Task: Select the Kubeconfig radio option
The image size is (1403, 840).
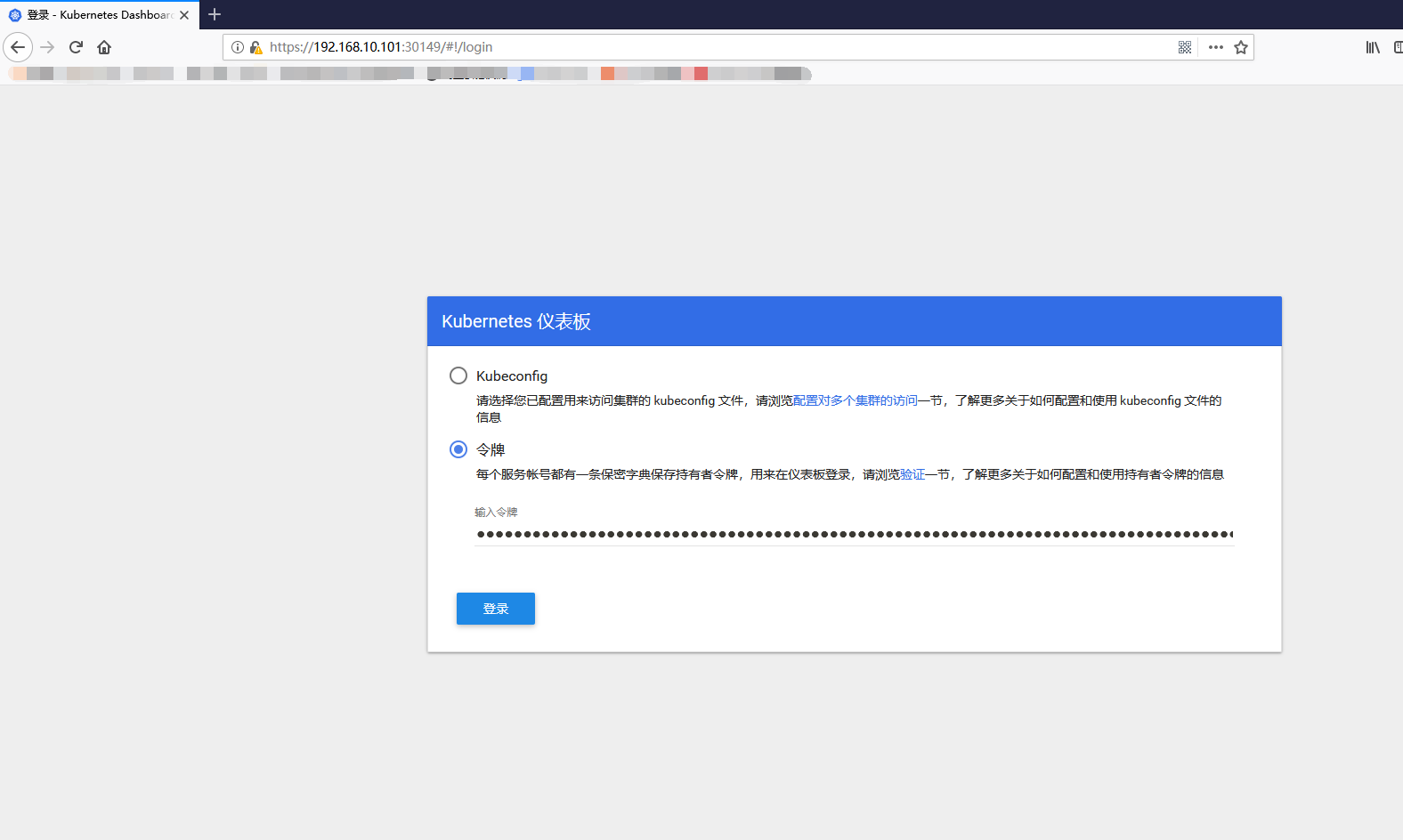Action: (458, 376)
